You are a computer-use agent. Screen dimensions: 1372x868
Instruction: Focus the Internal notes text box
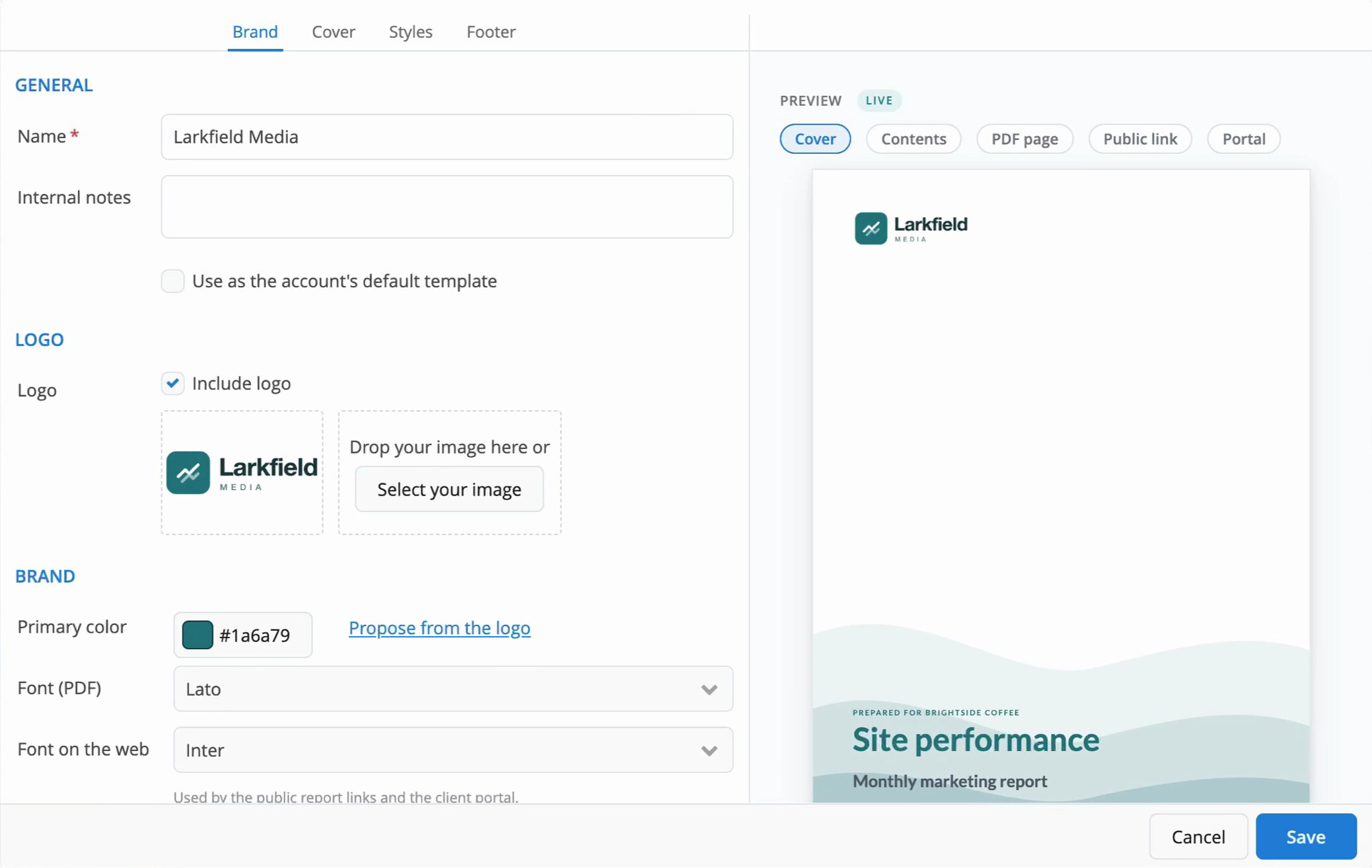point(447,206)
